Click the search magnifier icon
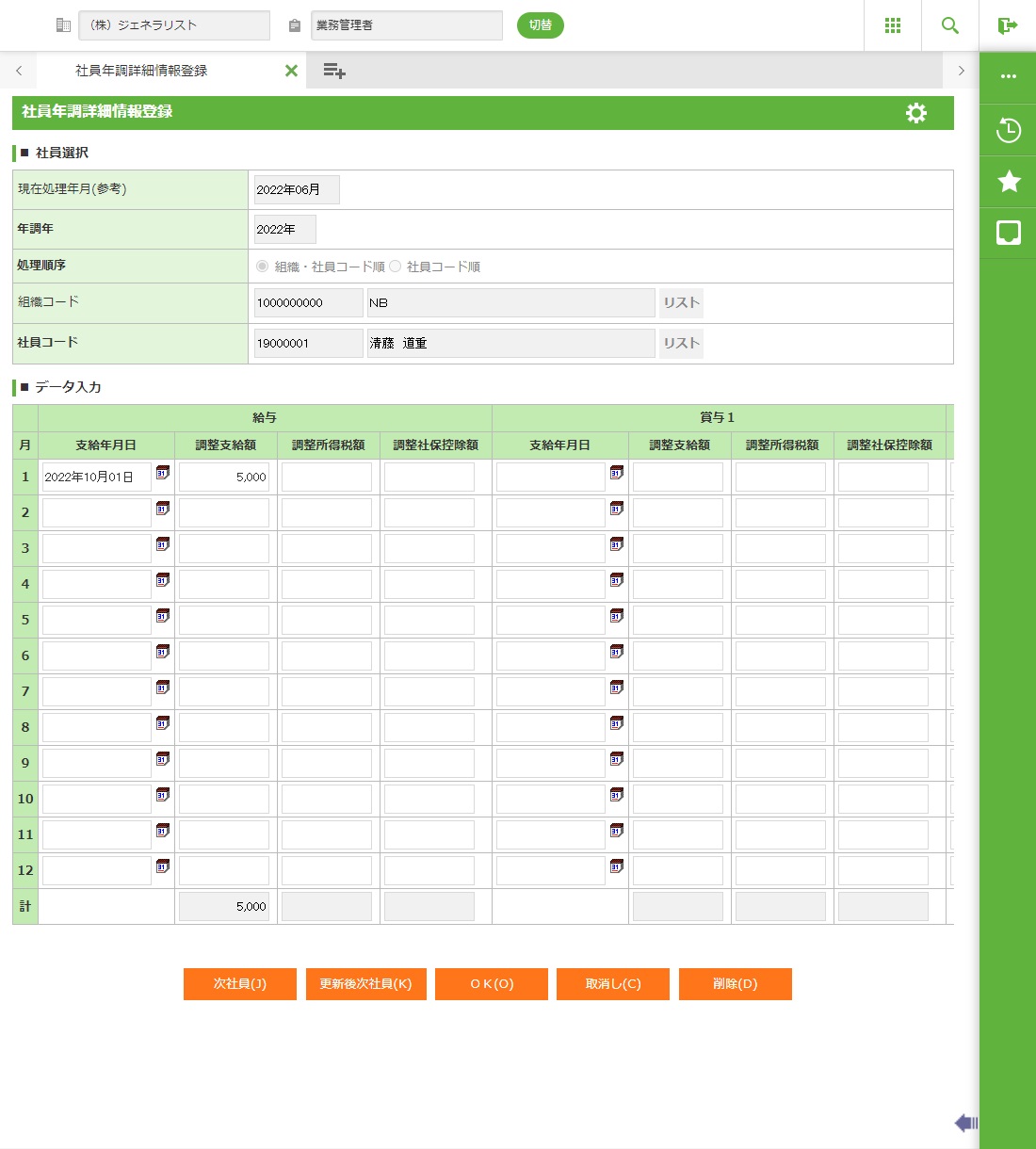 point(950,25)
